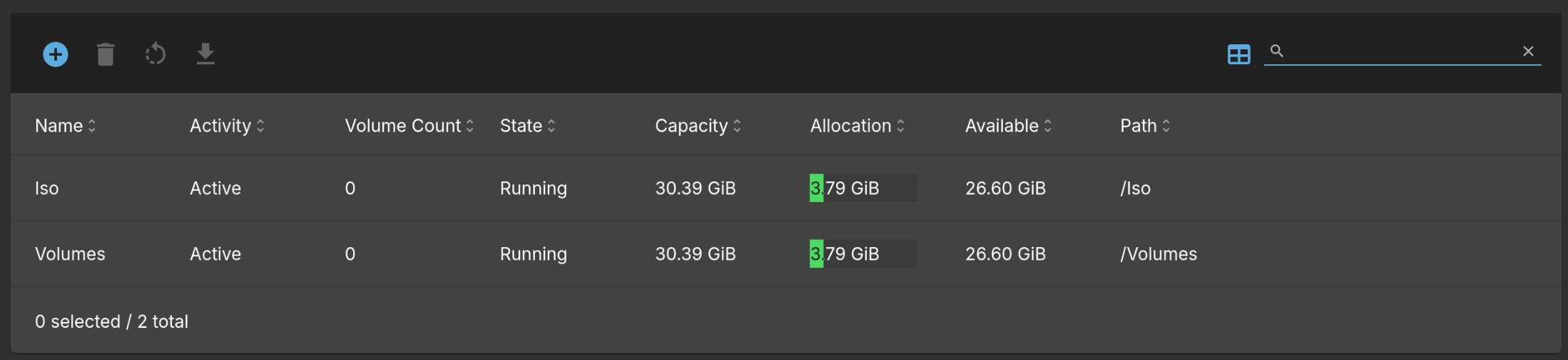Image resolution: width=1568 pixels, height=360 pixels.
Task: Click the trash delete icon
Action: (106, 54)
